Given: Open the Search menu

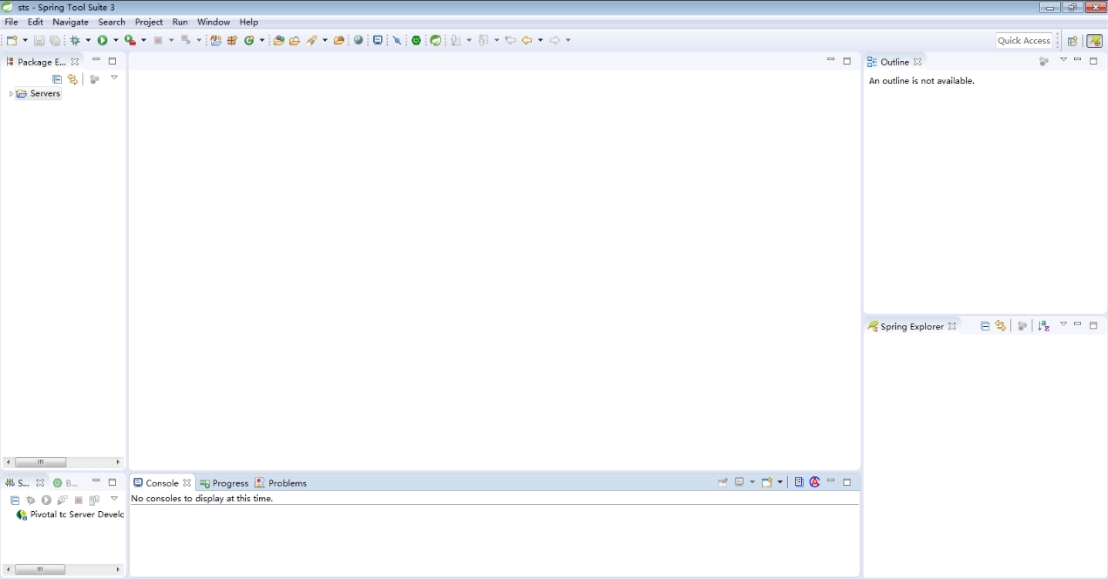Looking at the screenshot, I should (x=112, y=22).
